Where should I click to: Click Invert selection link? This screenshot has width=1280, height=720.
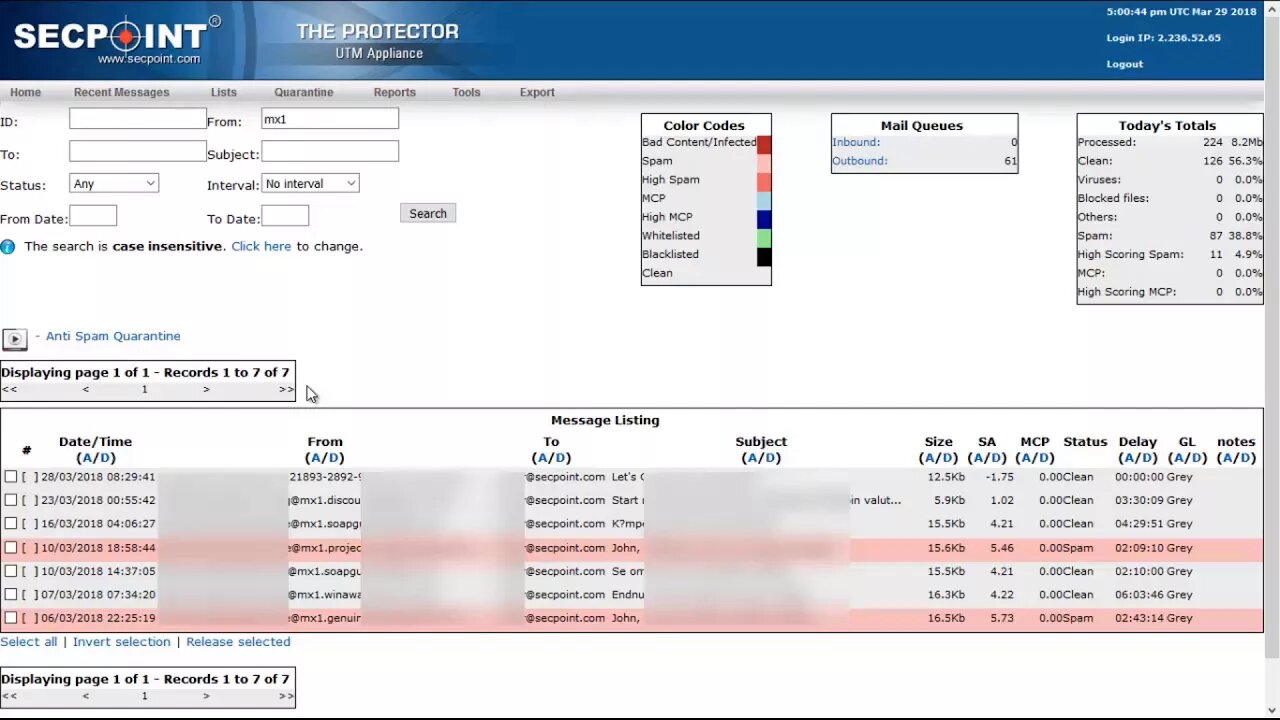point(121,642)
